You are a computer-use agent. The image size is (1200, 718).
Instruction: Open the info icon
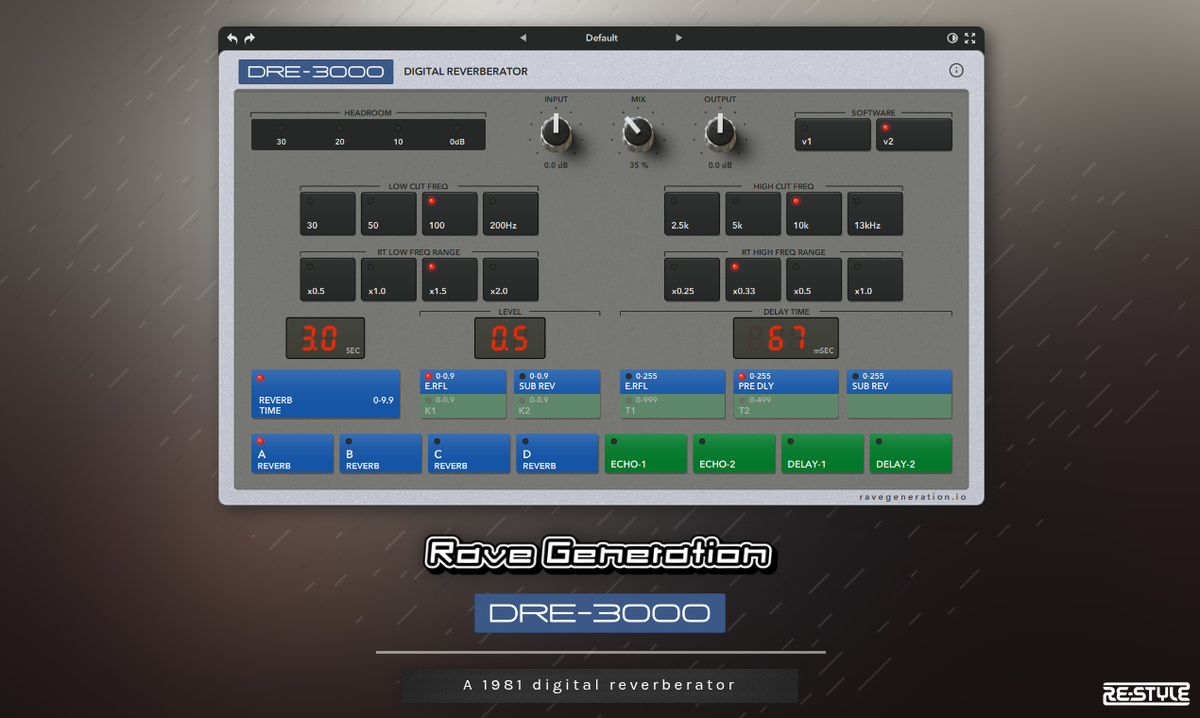pyautogui.click(x=956, y=70)
